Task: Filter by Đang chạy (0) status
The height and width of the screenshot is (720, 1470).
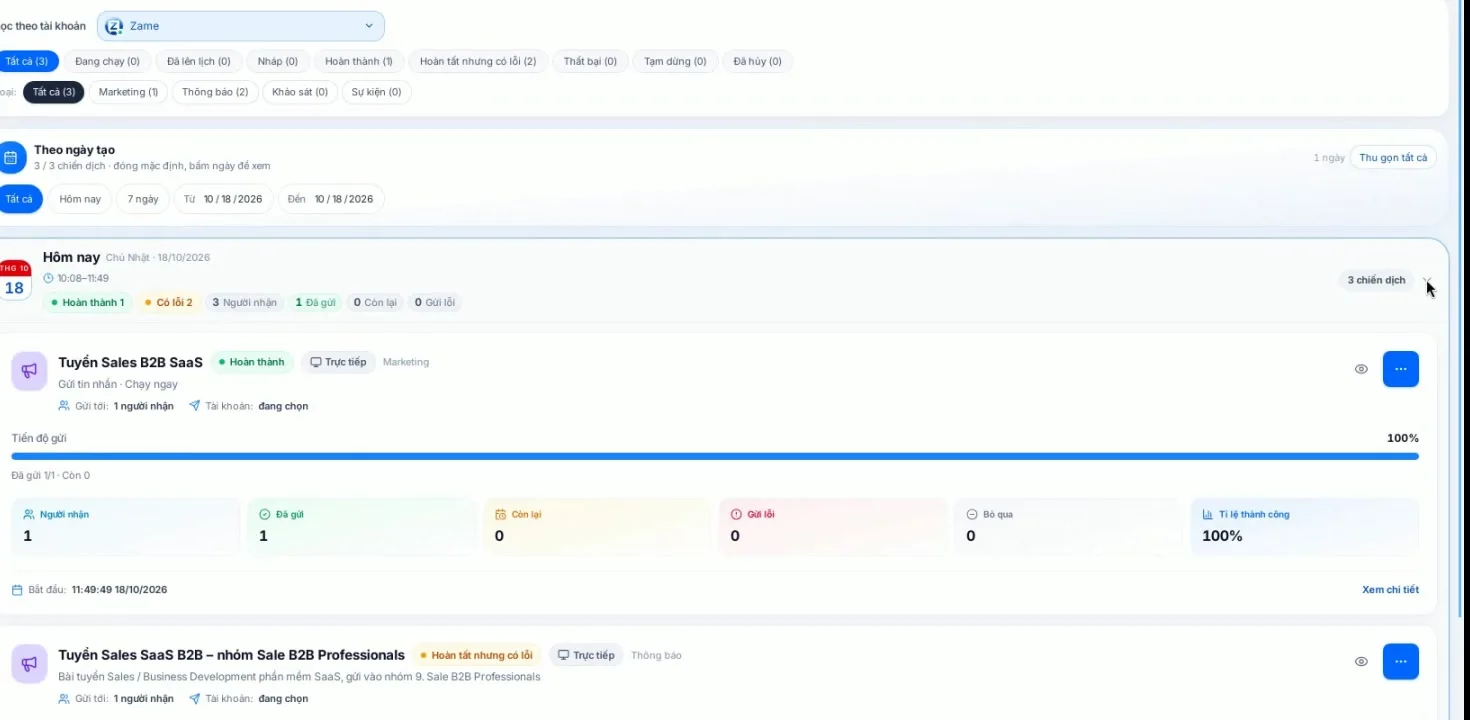Action: click(x=108, y=61)
